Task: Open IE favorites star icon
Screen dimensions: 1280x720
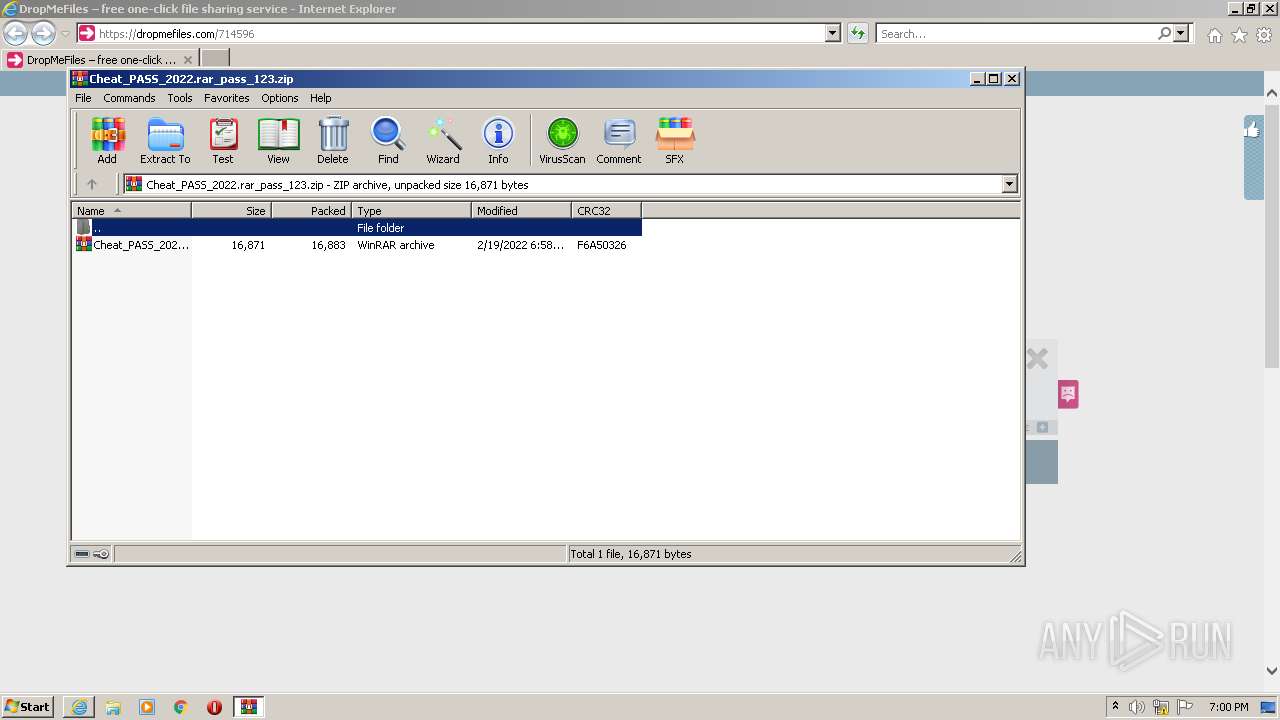Action: point(1239,35)
